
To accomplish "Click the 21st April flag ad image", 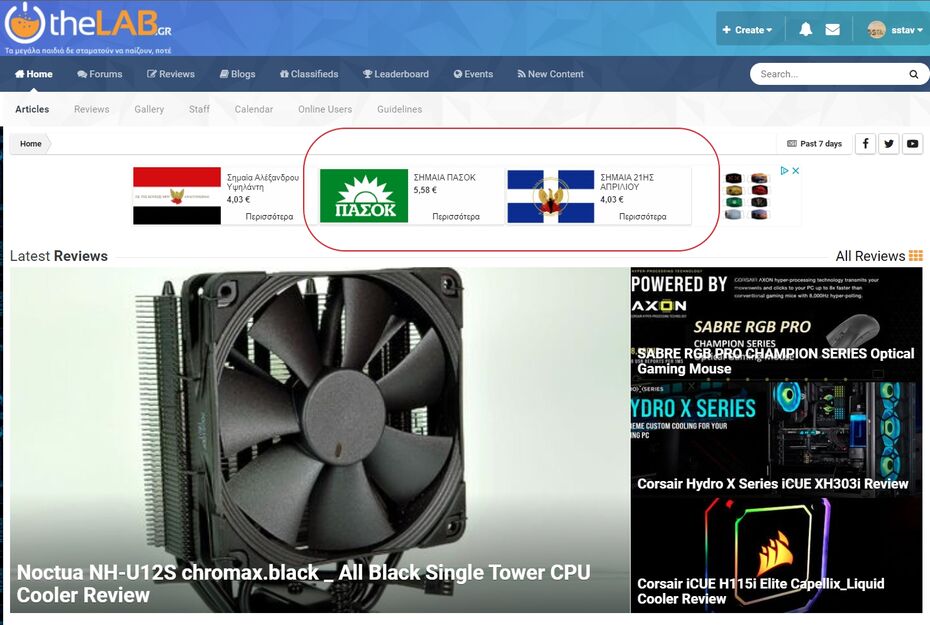I will [x=551, y=196].
